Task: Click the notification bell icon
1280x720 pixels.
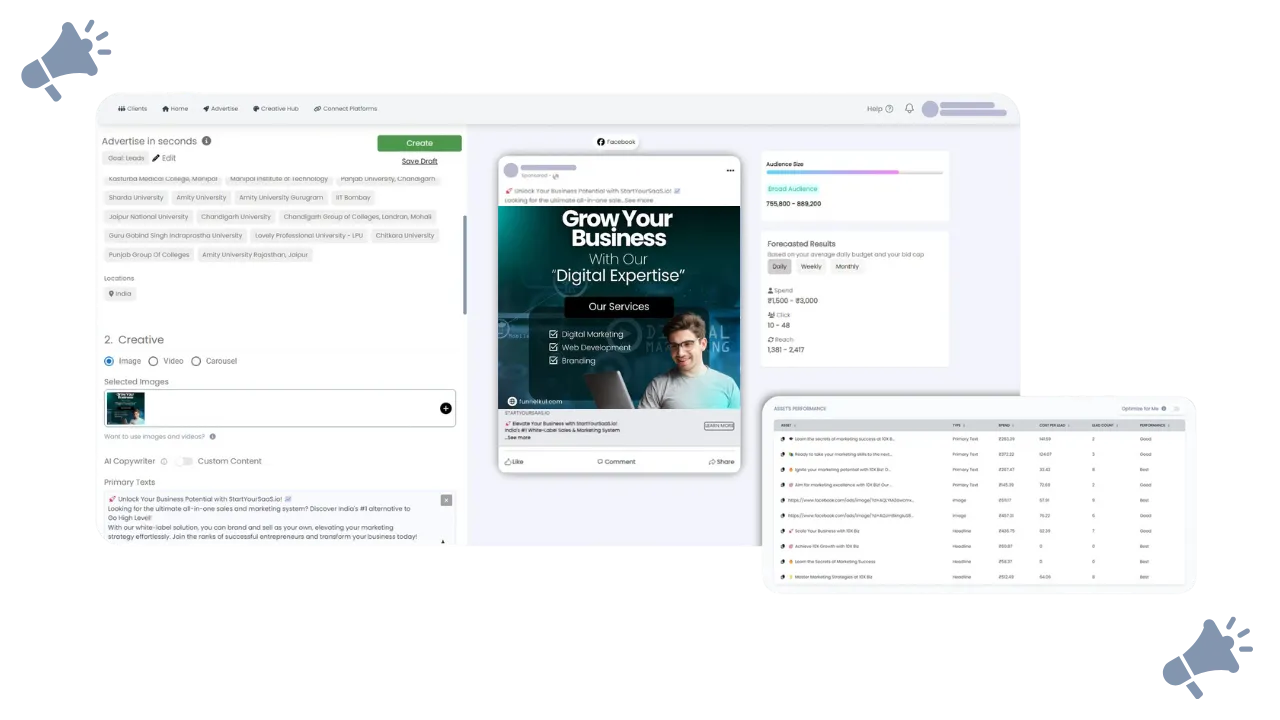Action: click(x=909, y=109)
